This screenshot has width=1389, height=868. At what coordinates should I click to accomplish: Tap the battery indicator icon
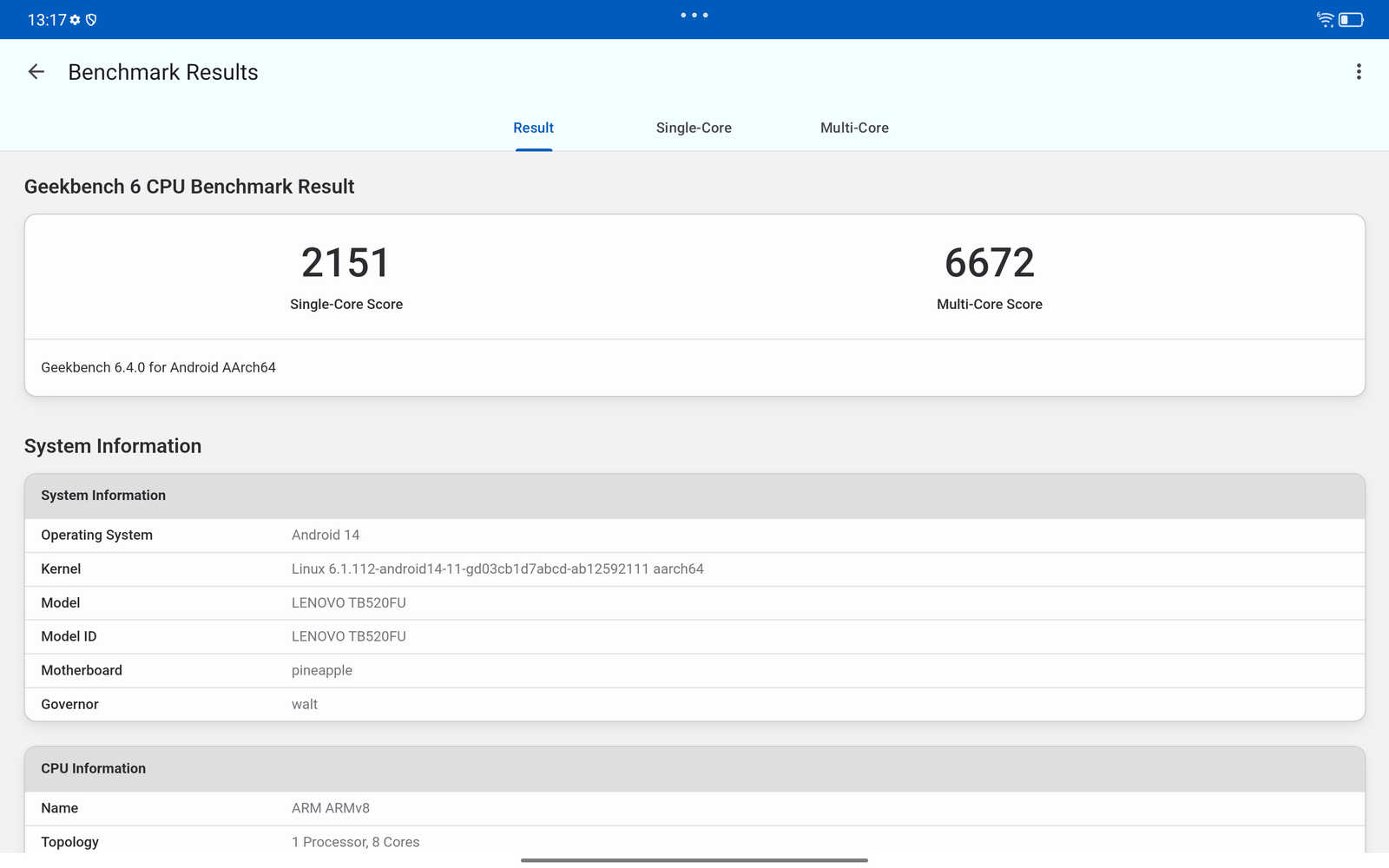point(1351,19)
